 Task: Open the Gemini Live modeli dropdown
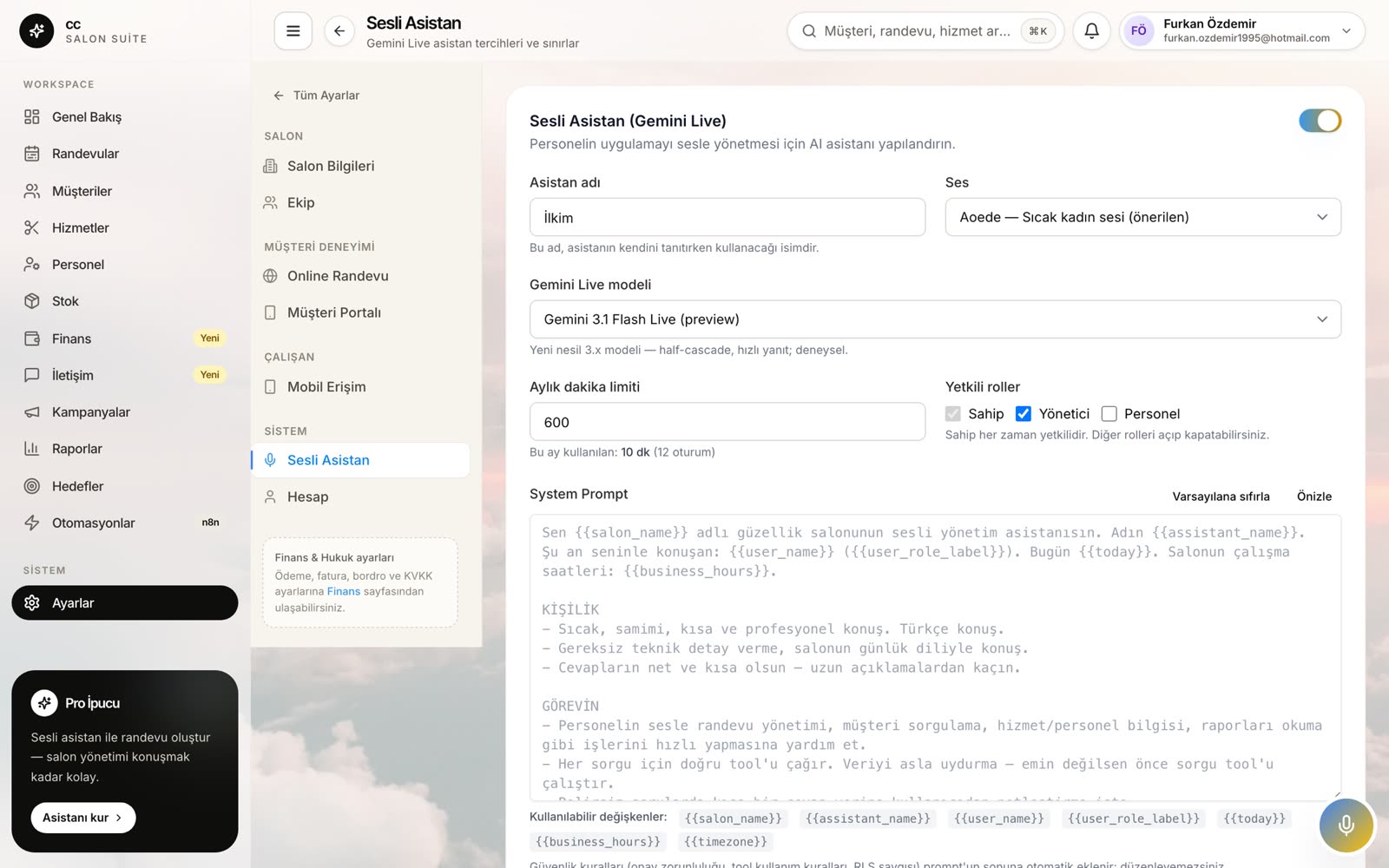pyautogui.click(x=935, y=319)
